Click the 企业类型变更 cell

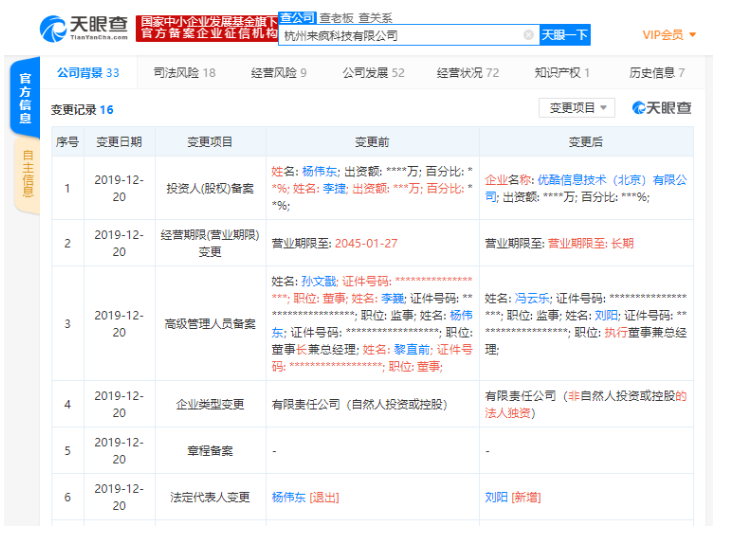coord(210,404)
